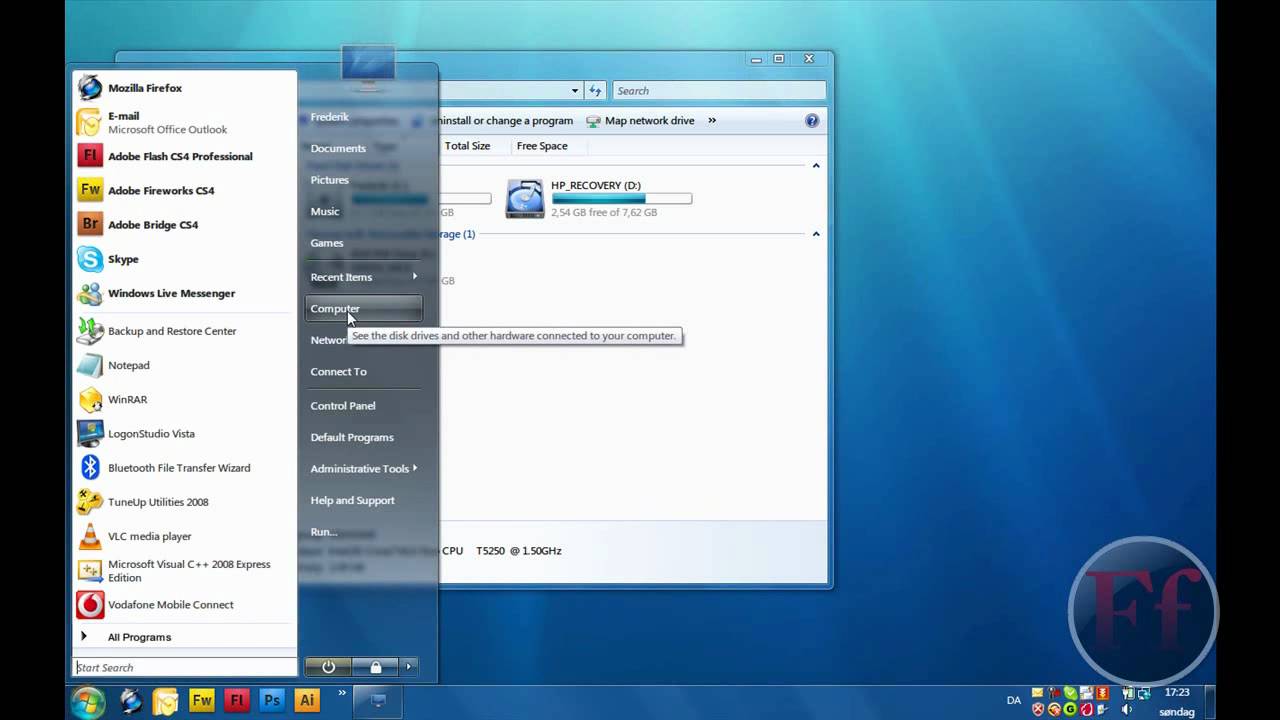Click the HP_RECOVERY drive usage bar
1280x720 pixels.
[621, 199]
